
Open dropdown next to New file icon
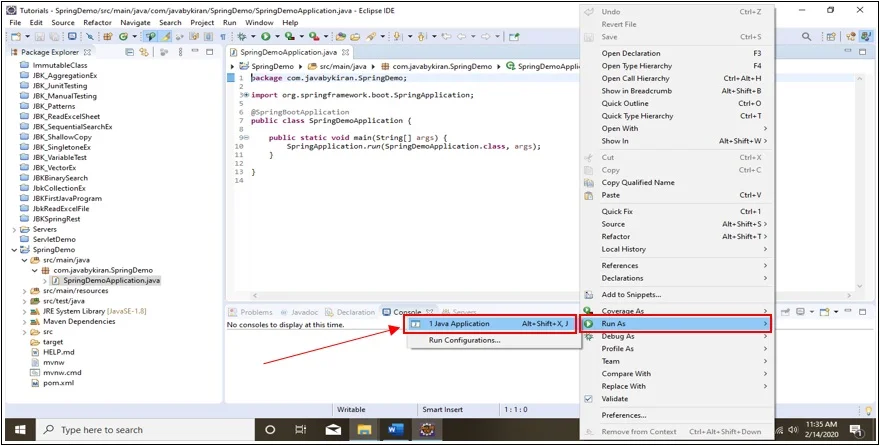click(28, 36)
